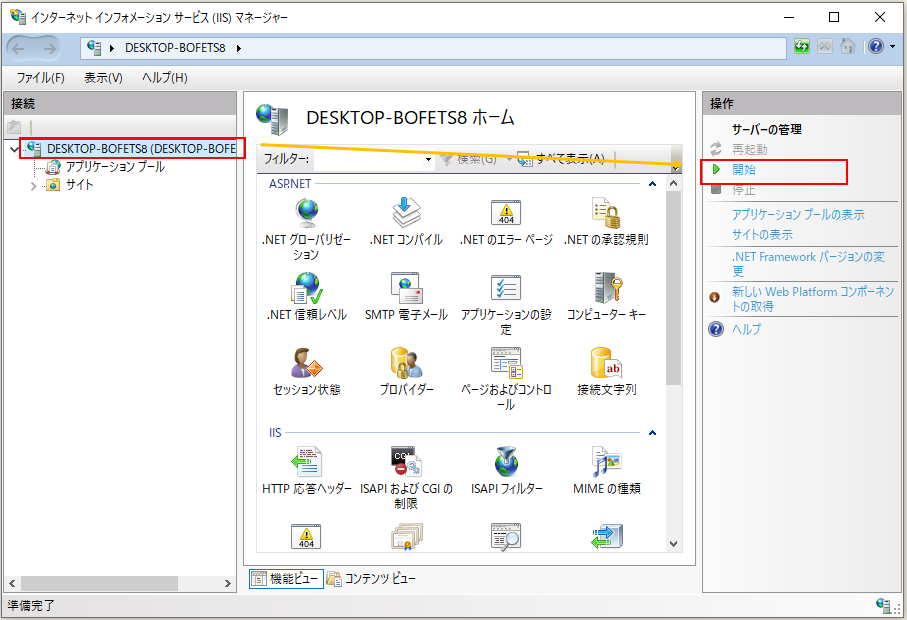The height and width of the screenshot is (620, 907).
Task: Open アプリケーションの設定 feature
Action: coord(506,304)
